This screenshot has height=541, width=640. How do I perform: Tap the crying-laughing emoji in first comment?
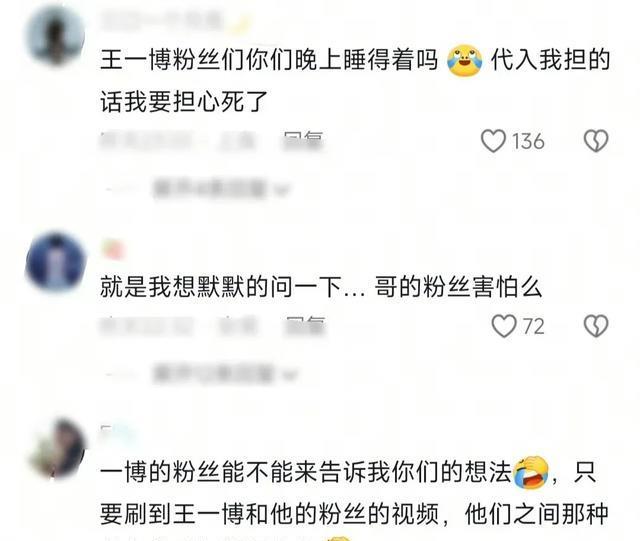(464, 60)
